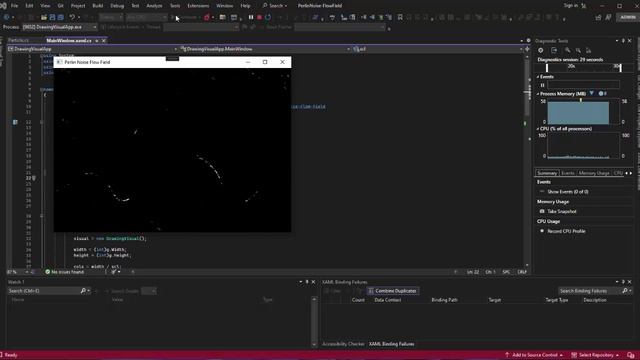This screenshot has width=640, height=360.
Task: Open the Extensions menu
Action: [x=198, y=6]
